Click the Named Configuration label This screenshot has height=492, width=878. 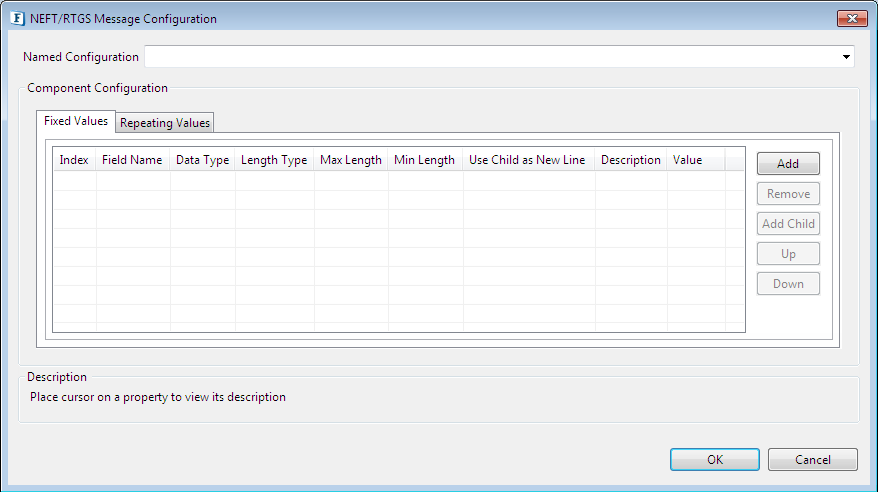coord(81,57)
